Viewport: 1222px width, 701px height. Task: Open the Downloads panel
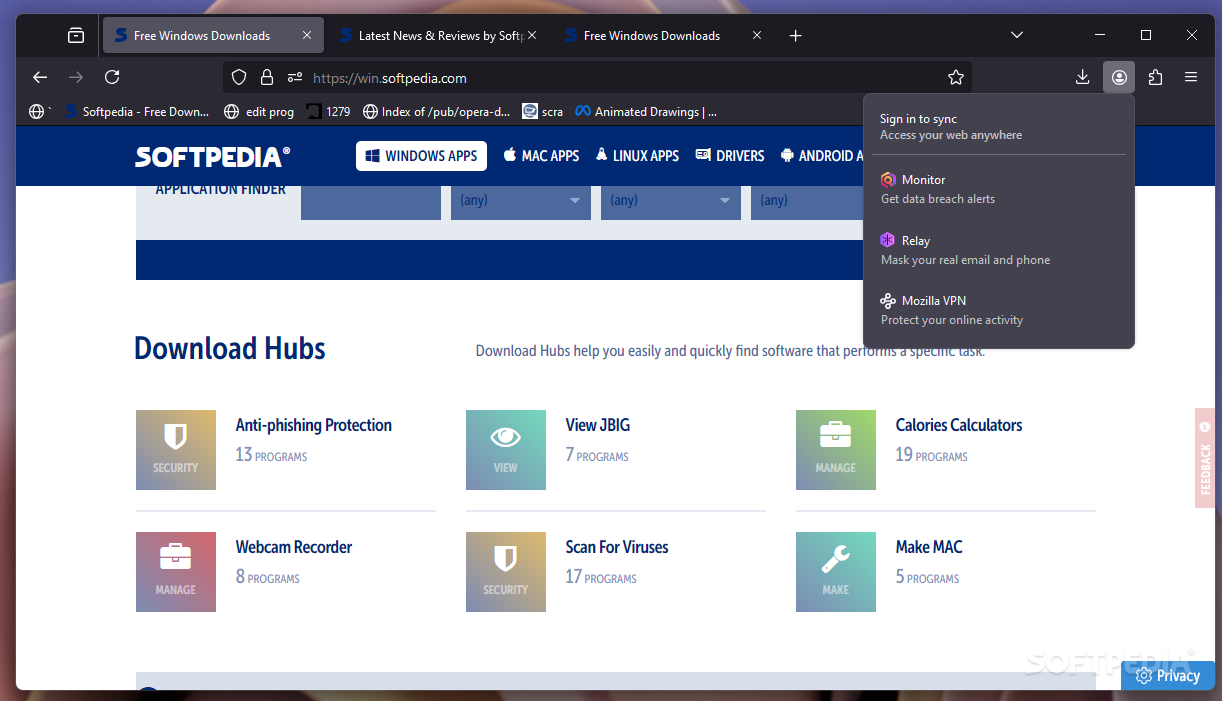[x=1082, y=77]
